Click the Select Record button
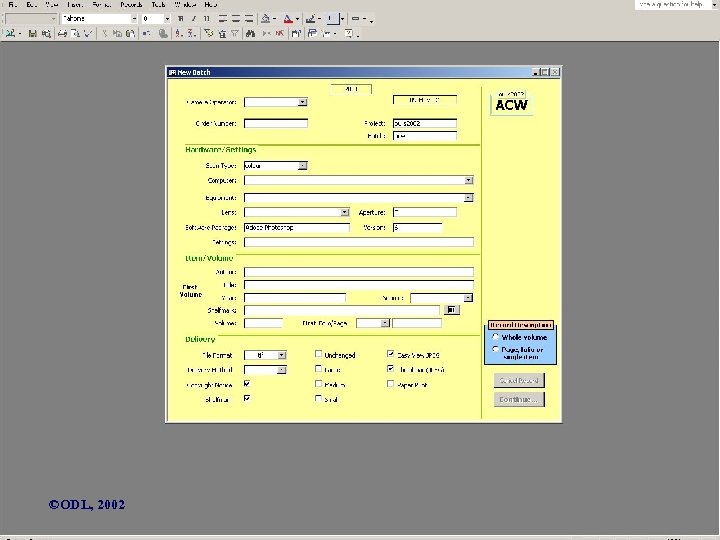 point(519,381)
